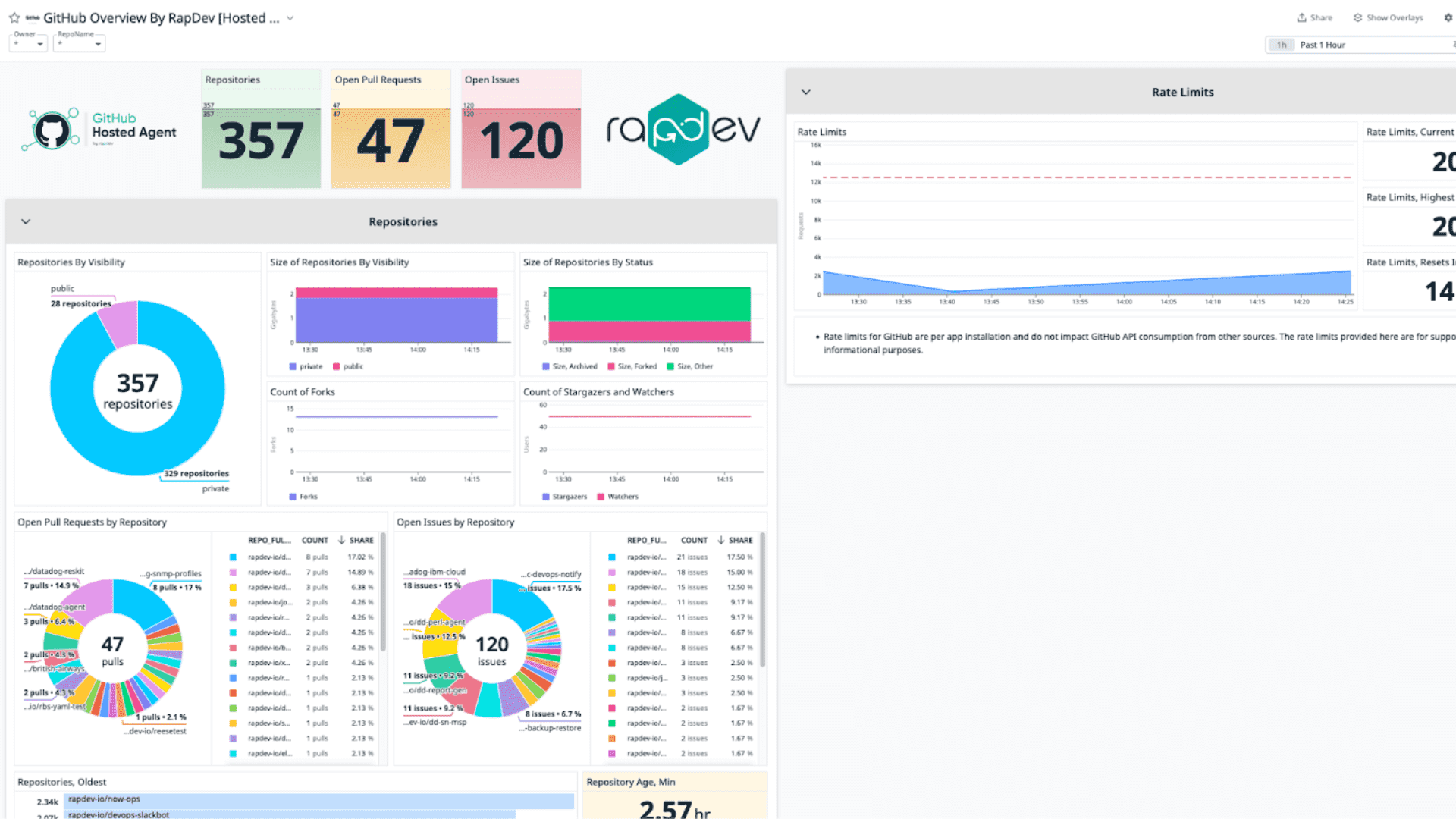Click the 8 pulls 17.02 % row

[x=302, y=557]
